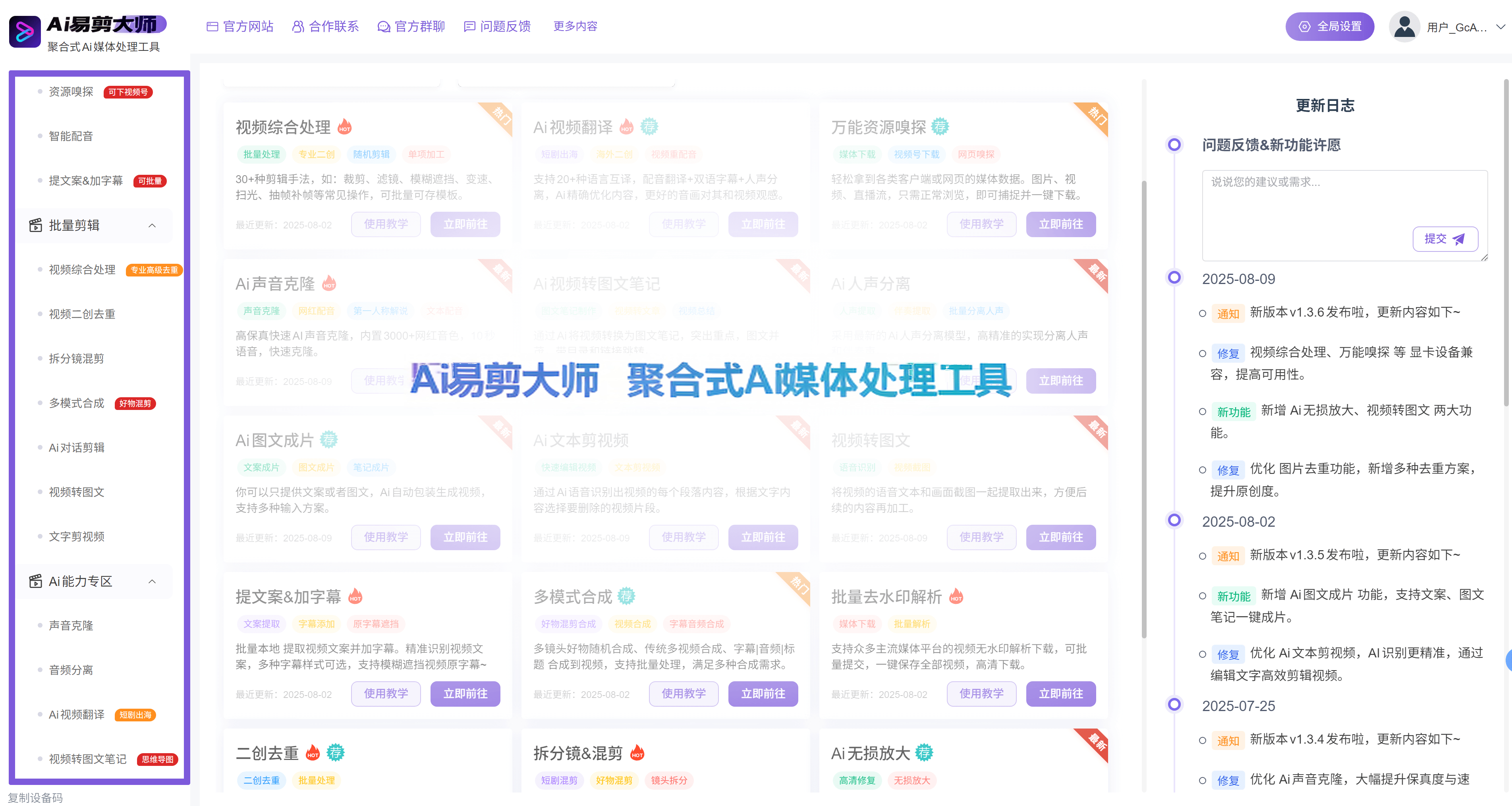Open the user account dropdown arrow
This screenshot has height=806, width=1512.
(x=1500, y=27)
